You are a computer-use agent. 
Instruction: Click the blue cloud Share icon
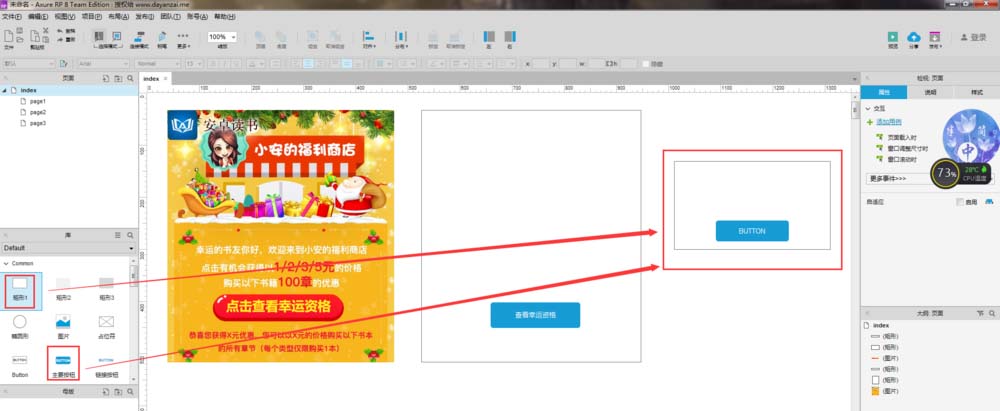tap(914, 37)
